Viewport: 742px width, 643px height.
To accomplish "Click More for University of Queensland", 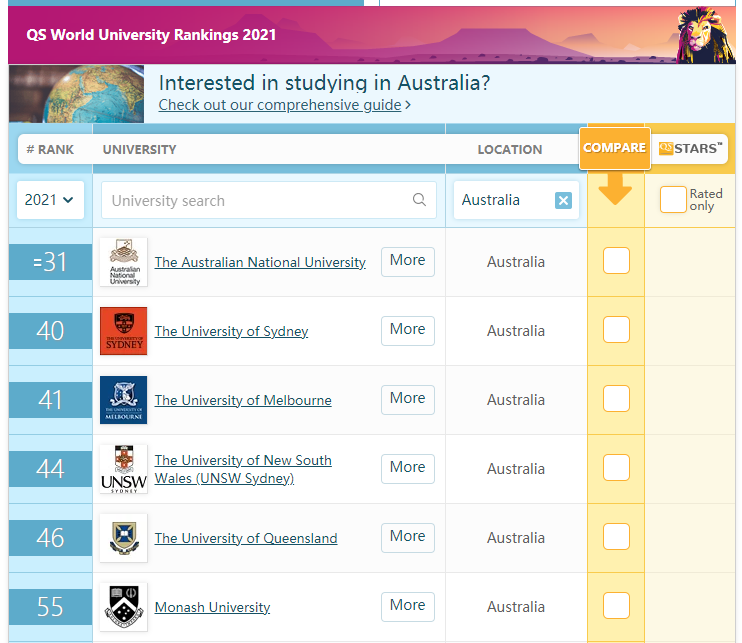I will [408, 538].
